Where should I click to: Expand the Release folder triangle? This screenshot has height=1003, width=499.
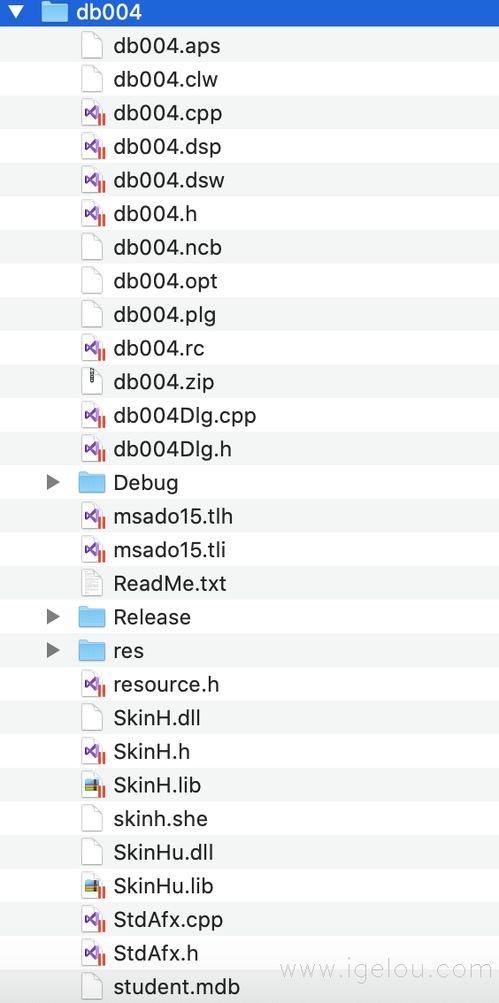point(53,617)
